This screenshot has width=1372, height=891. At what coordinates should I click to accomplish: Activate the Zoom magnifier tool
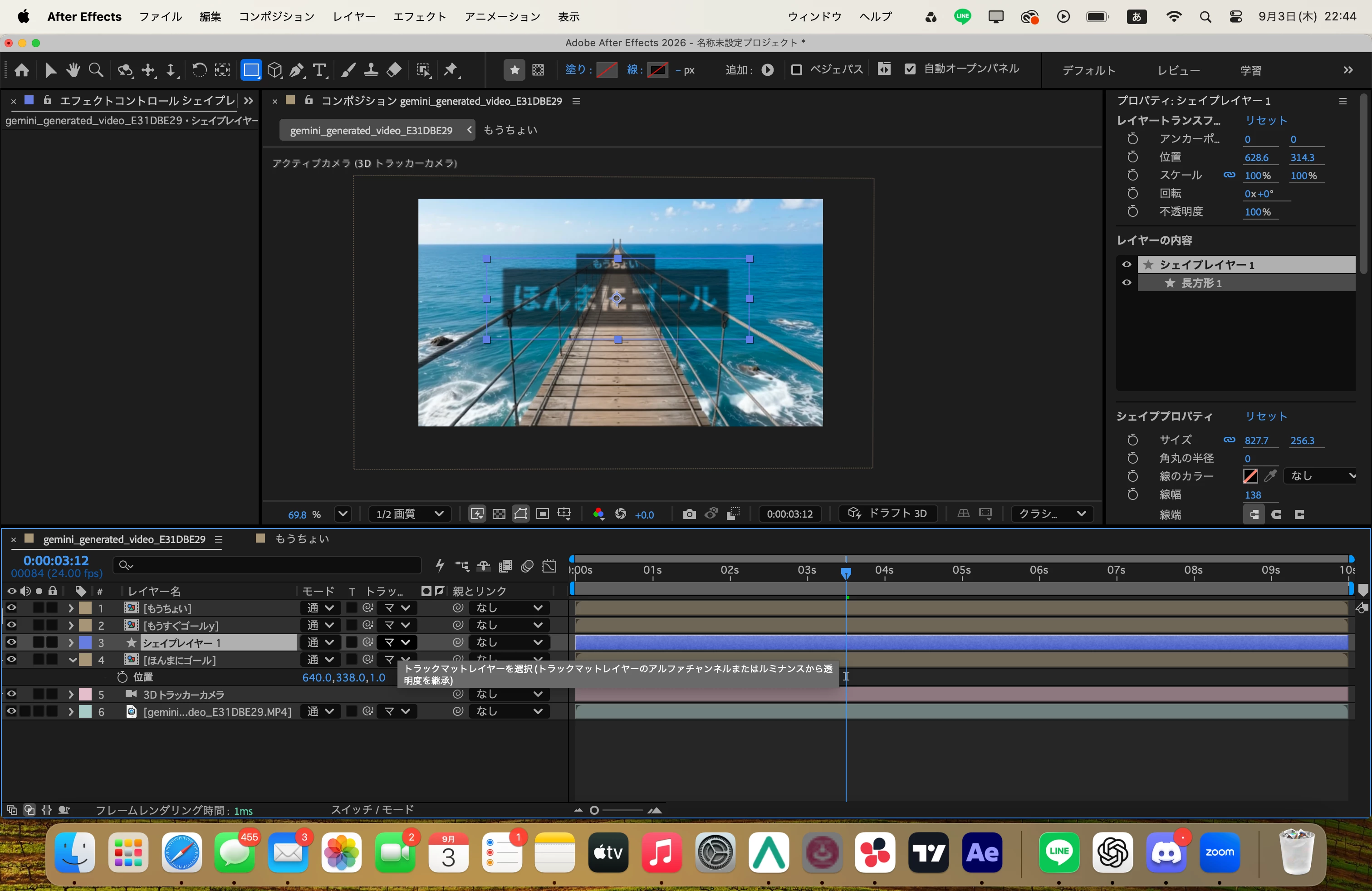(96, 70)
